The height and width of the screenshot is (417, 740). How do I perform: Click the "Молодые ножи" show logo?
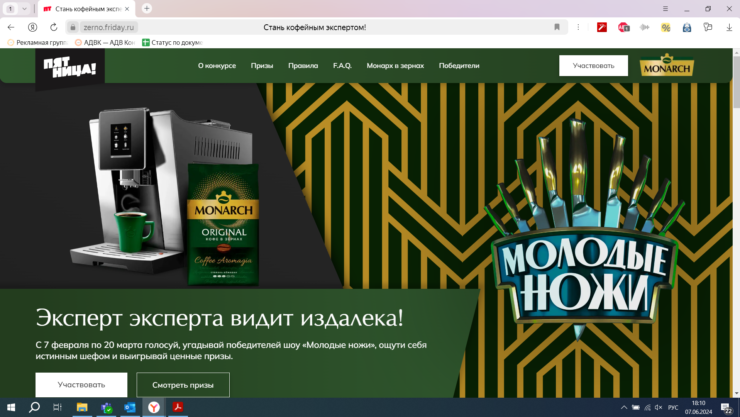pyautogui.click(x=583, y=231)
